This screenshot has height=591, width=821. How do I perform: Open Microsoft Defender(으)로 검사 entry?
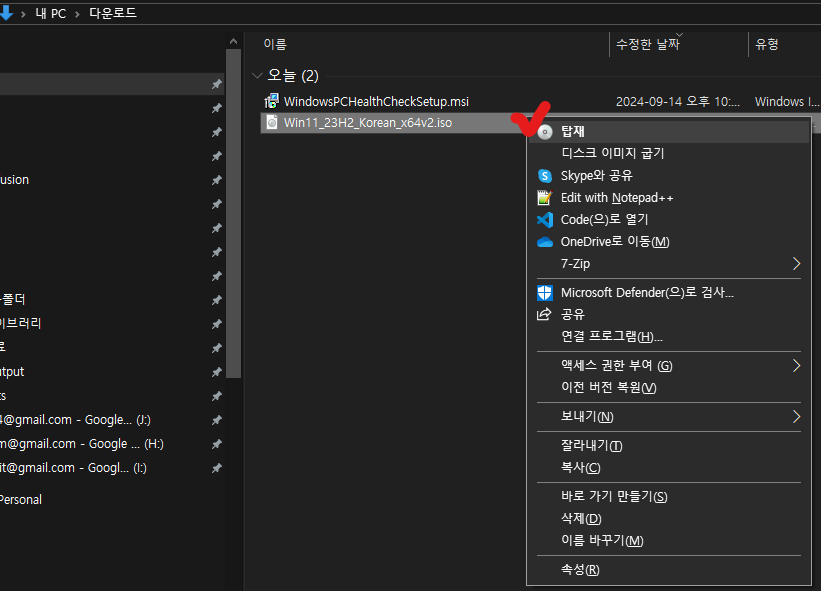pos(669,293)
